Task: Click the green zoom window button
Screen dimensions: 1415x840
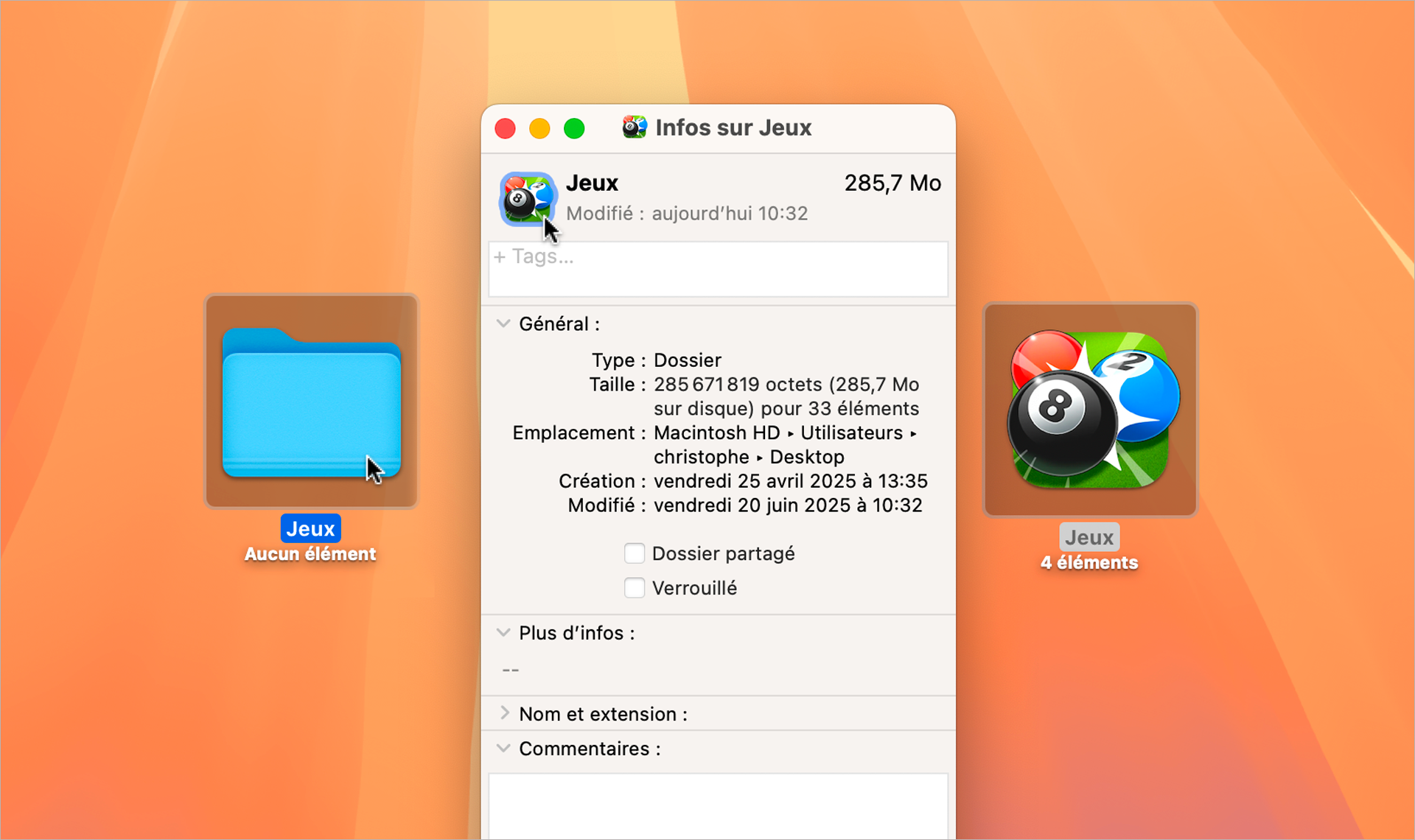Action: click(x=574, y=128)
